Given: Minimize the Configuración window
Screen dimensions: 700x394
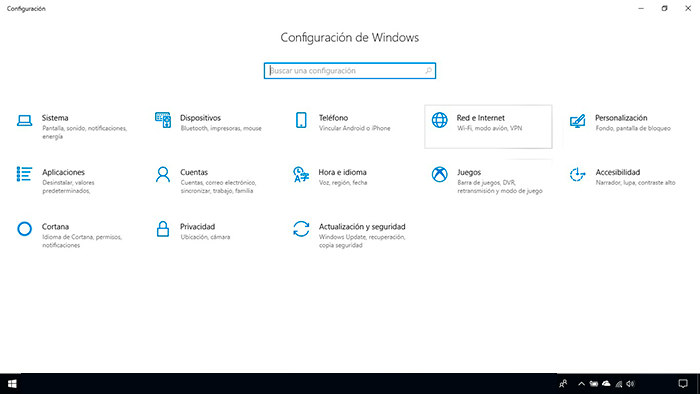Looking at the screenshot, I should click(x=641, y=8).
